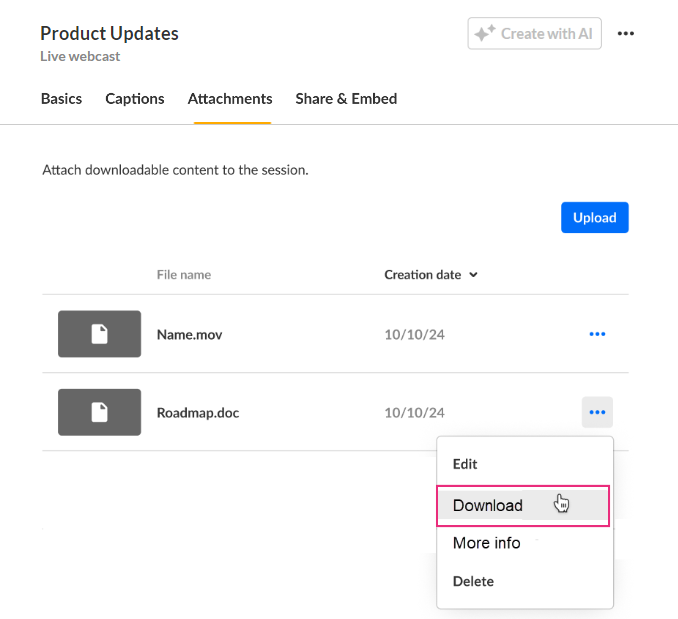
Task: Open the options menu for Name.mov
Action: coord(597,334)
